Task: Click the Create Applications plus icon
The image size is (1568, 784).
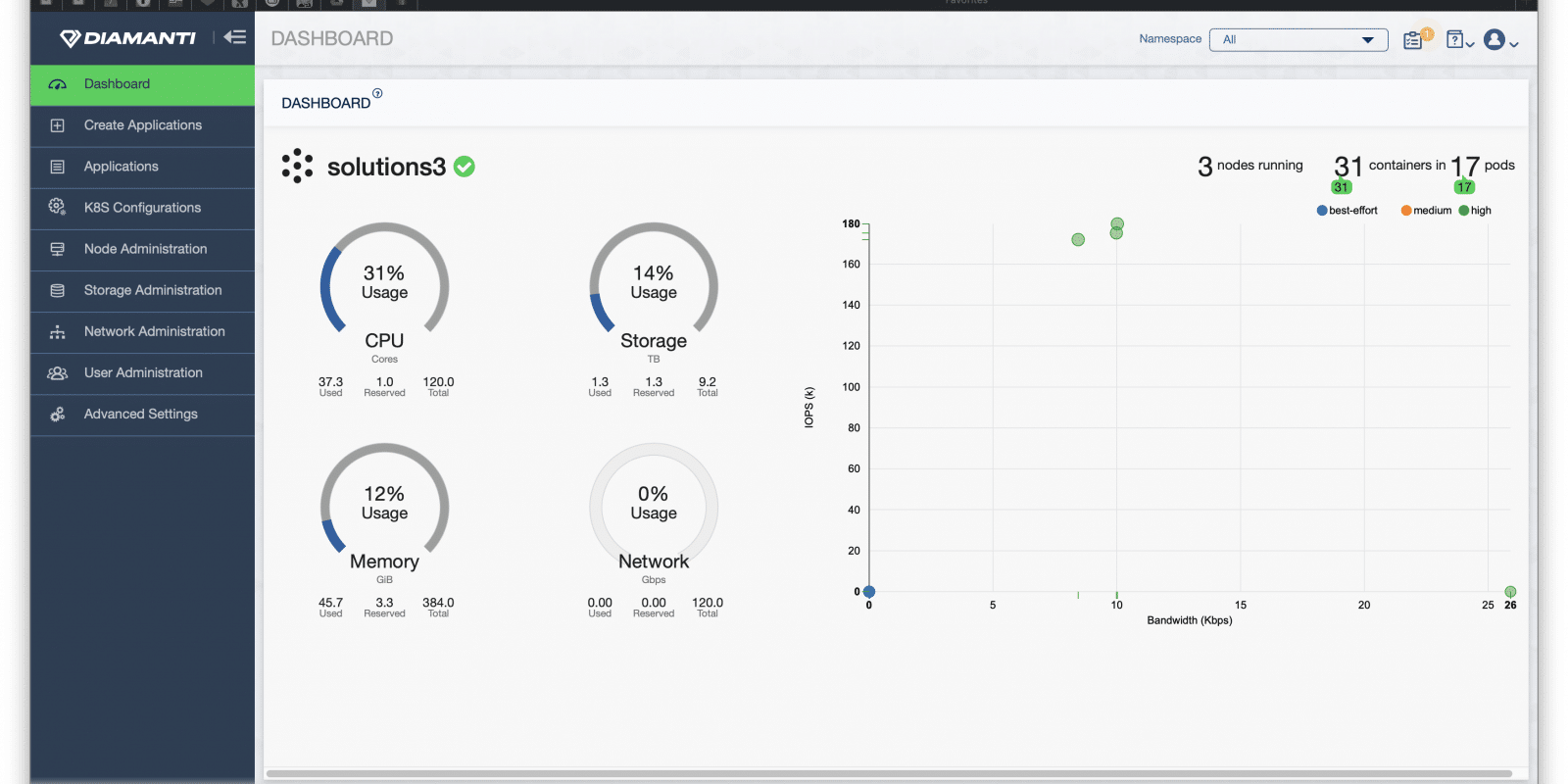Action: [x=58, y=125]
